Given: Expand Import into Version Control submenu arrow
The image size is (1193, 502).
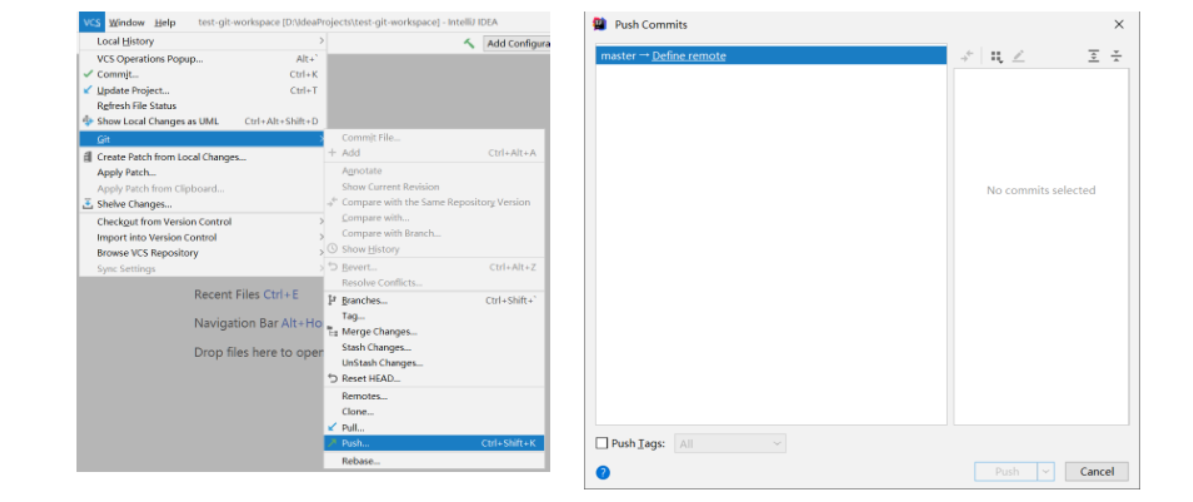Looking at the screenshot, I should (321, 237).
